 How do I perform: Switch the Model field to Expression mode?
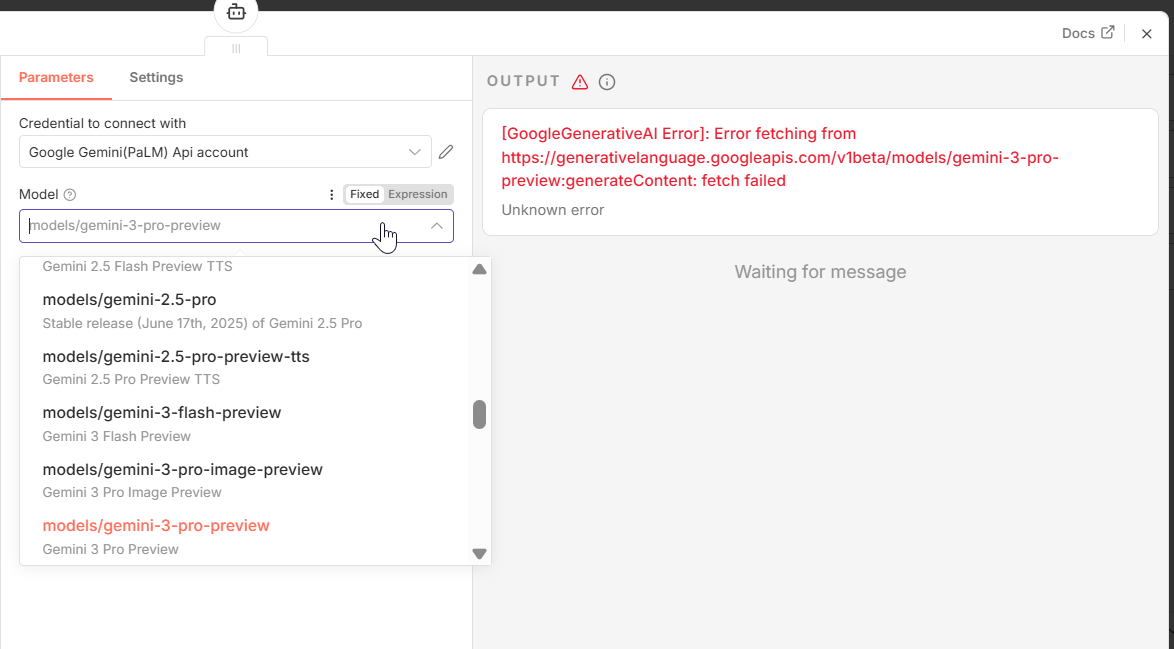[417, 194]
